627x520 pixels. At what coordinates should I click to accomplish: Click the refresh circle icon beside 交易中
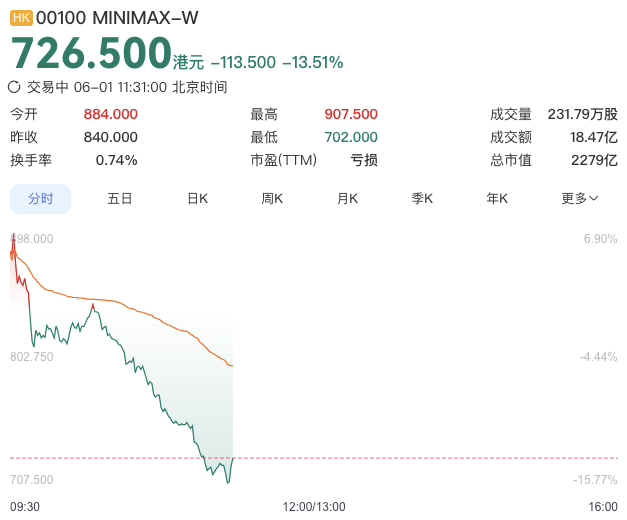[x=14, y=87]
